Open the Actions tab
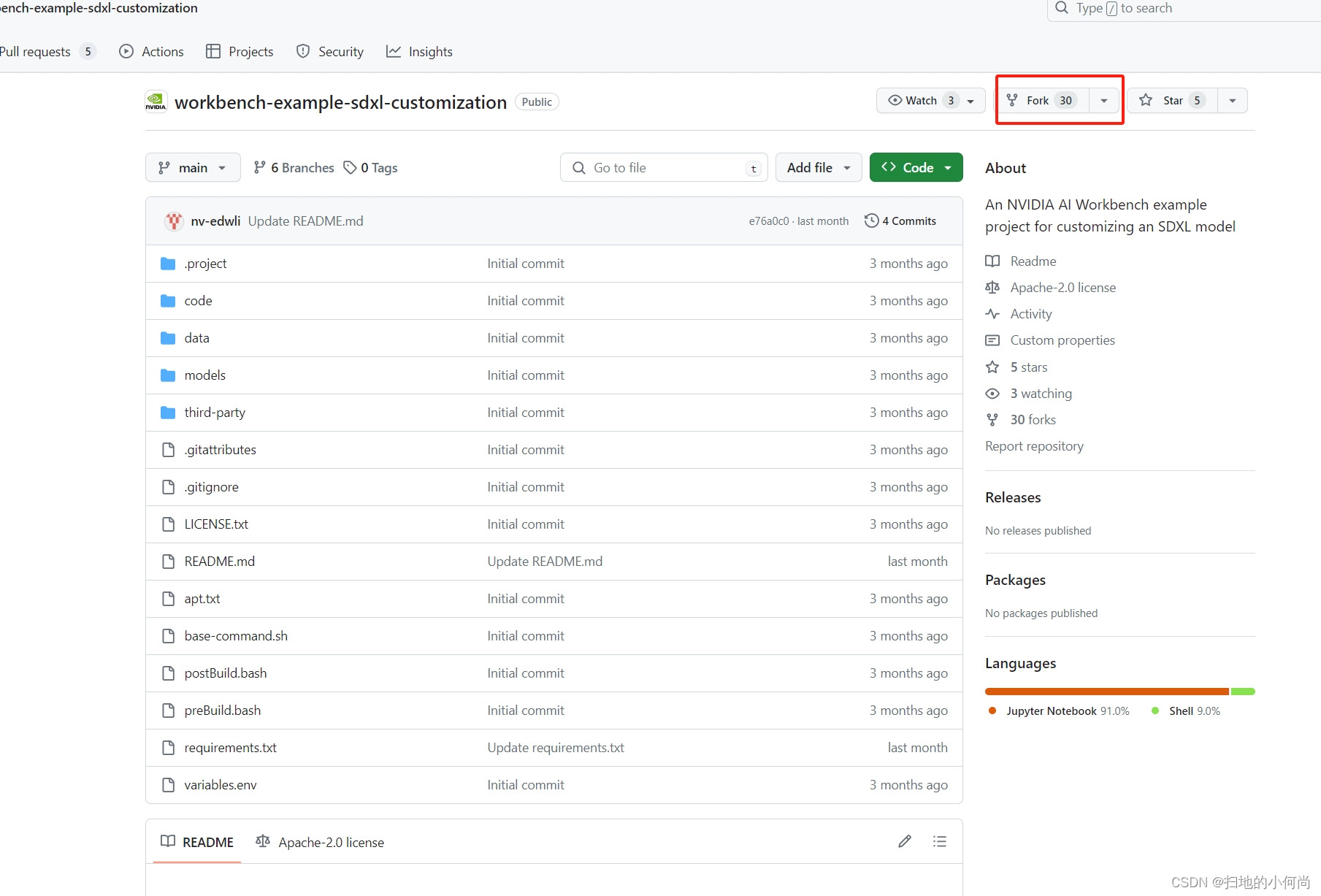This screenshot has width=1321, height=896. pos(151,51)
